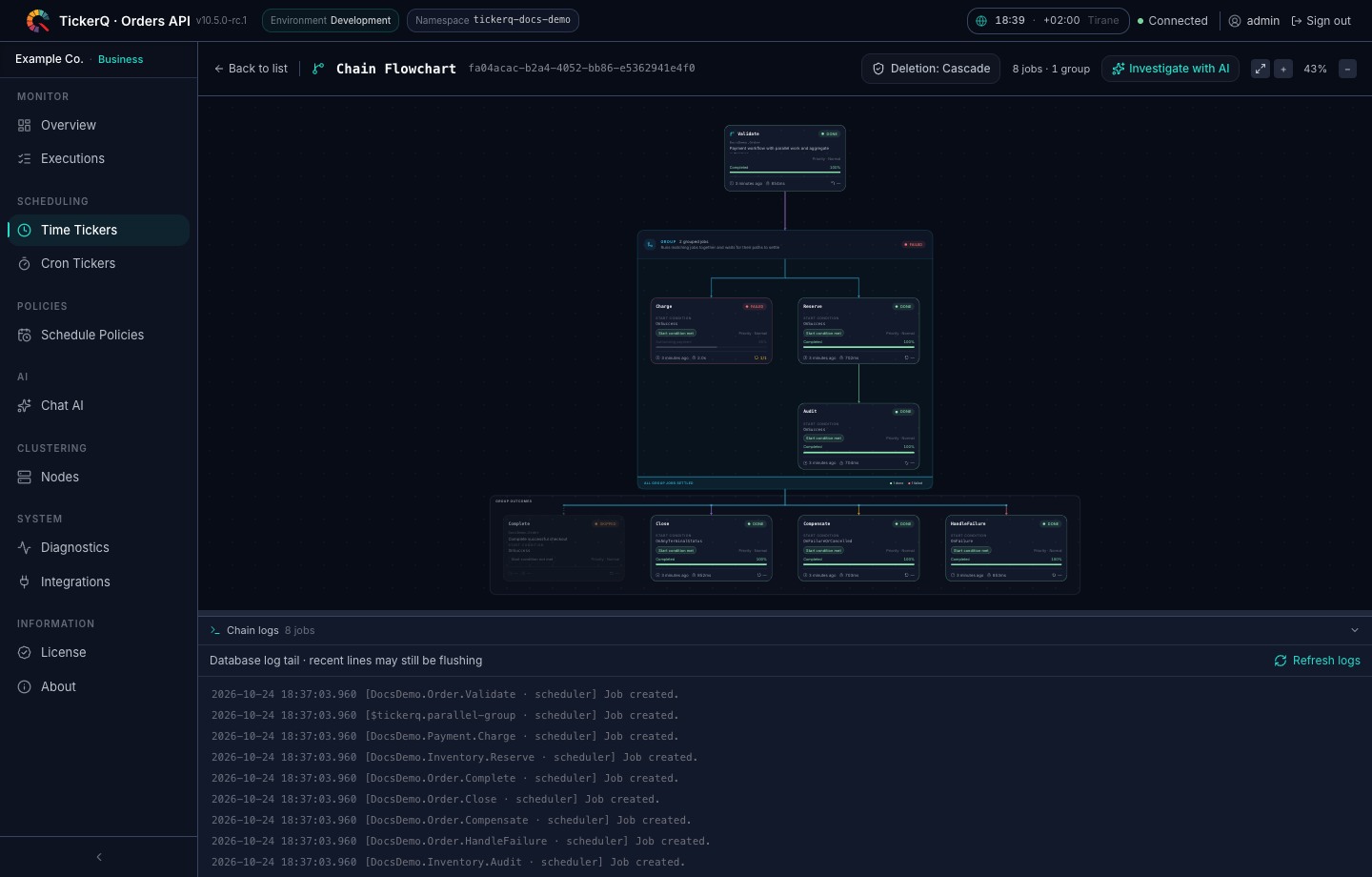
Task: Zoom in with the plus button
Action: 1283,69
